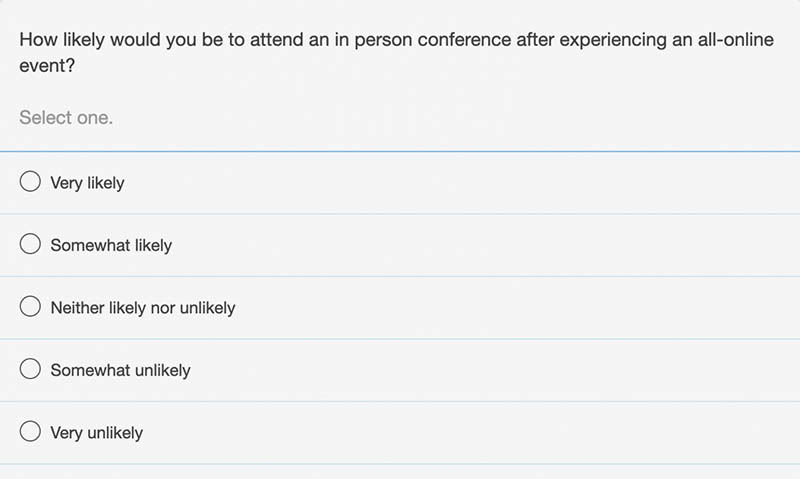Click the "Somewhat unlikely" label text

pyautogui.click(x=120, y=370)
